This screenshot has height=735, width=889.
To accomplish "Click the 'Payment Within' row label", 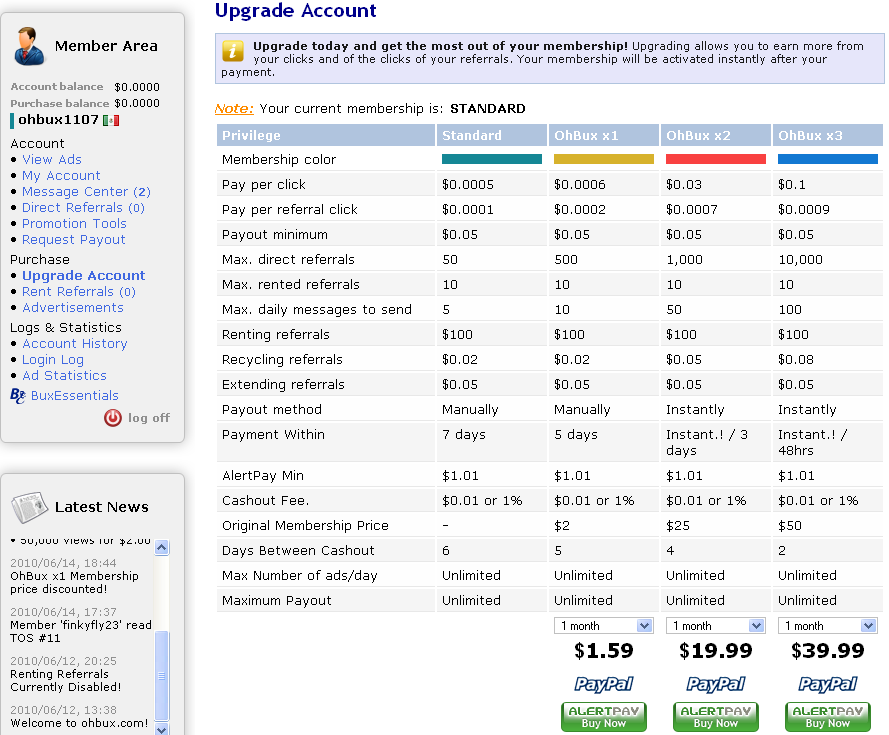I will 273,434.
